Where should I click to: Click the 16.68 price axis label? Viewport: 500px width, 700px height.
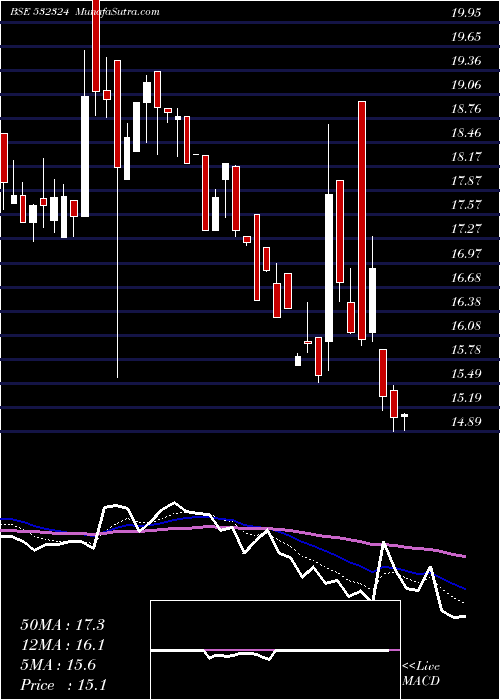pos(466,278)
